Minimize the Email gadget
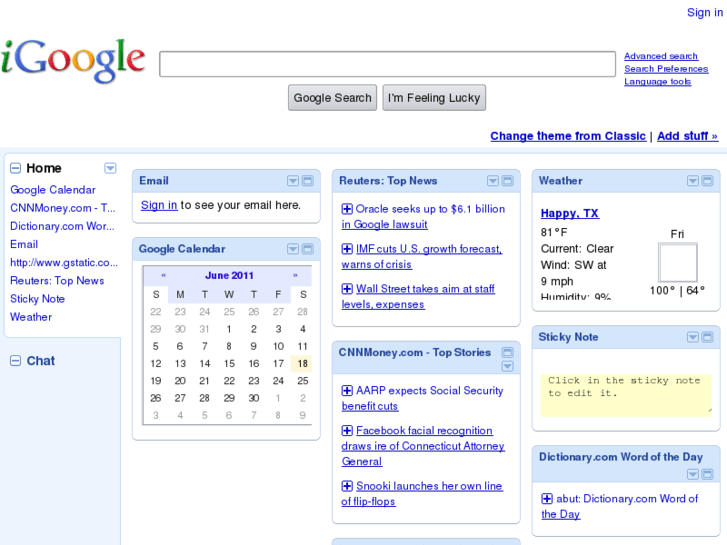Viewport: 727px width, 545px height. click(308, 181)
